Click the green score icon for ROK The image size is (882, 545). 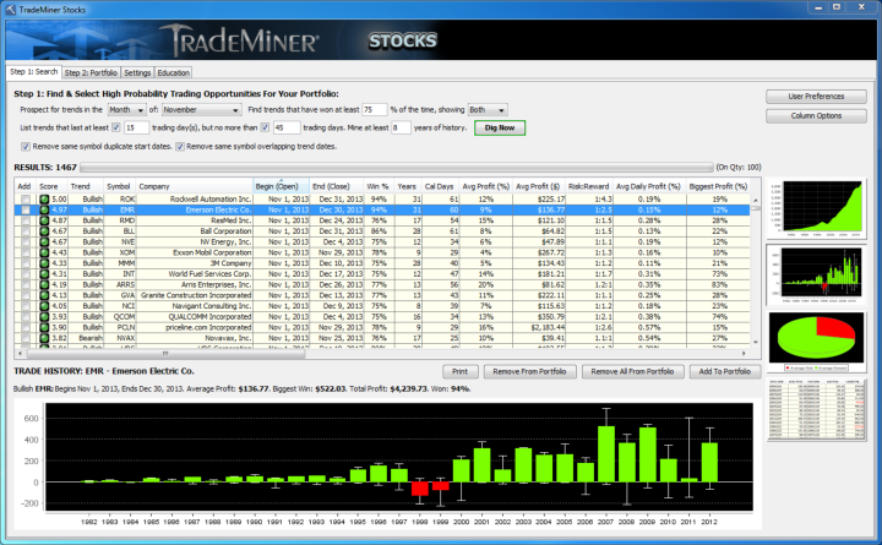click(x=44, y=199)
